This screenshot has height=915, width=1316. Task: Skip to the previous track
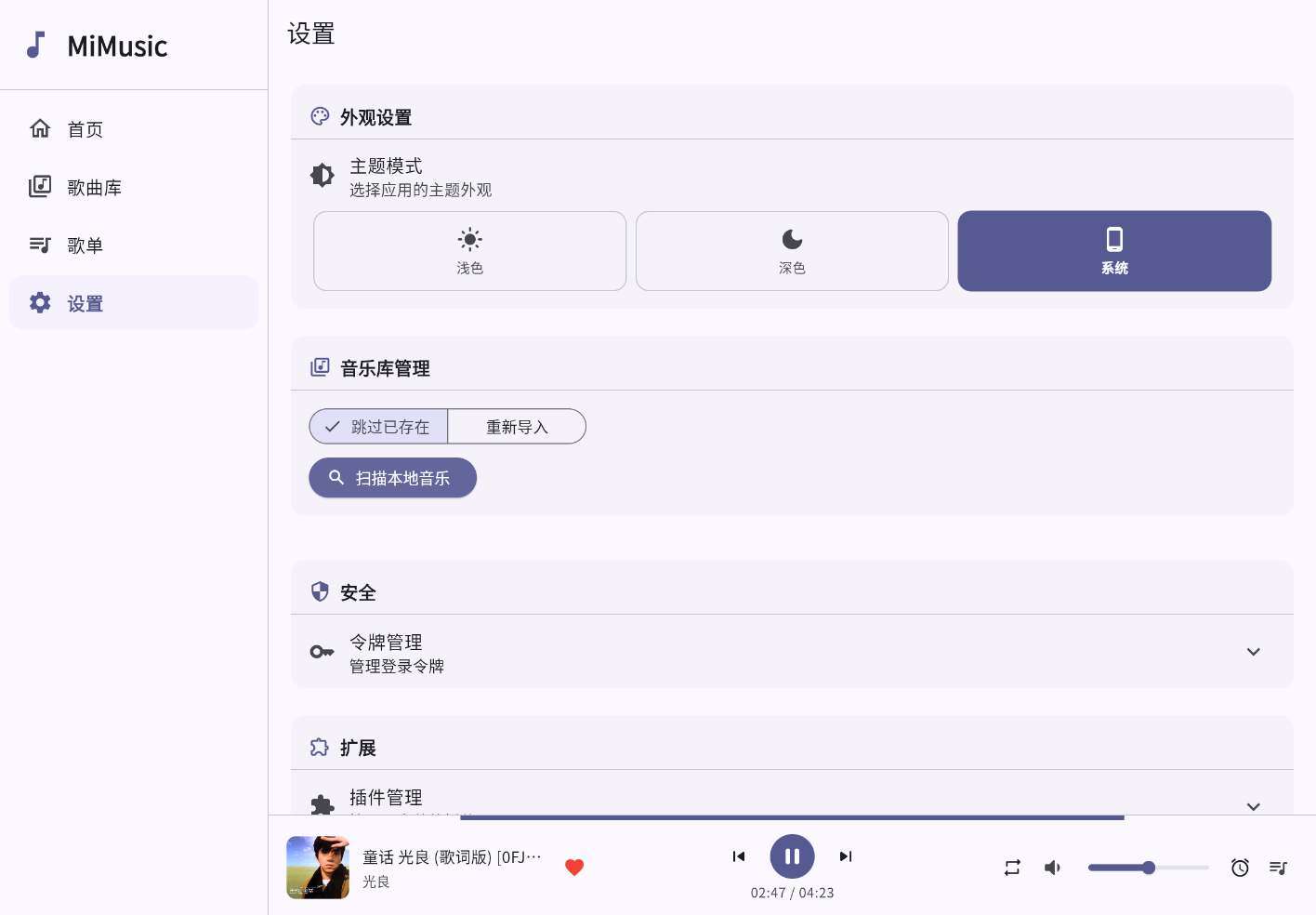(739, 856)
